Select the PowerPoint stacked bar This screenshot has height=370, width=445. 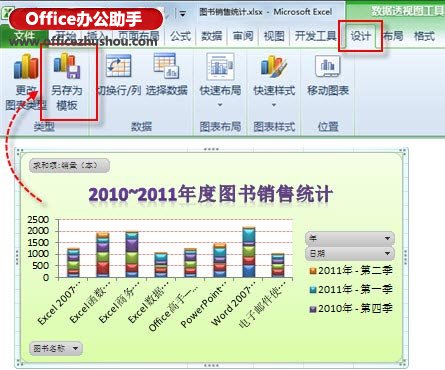coord(220,260)
